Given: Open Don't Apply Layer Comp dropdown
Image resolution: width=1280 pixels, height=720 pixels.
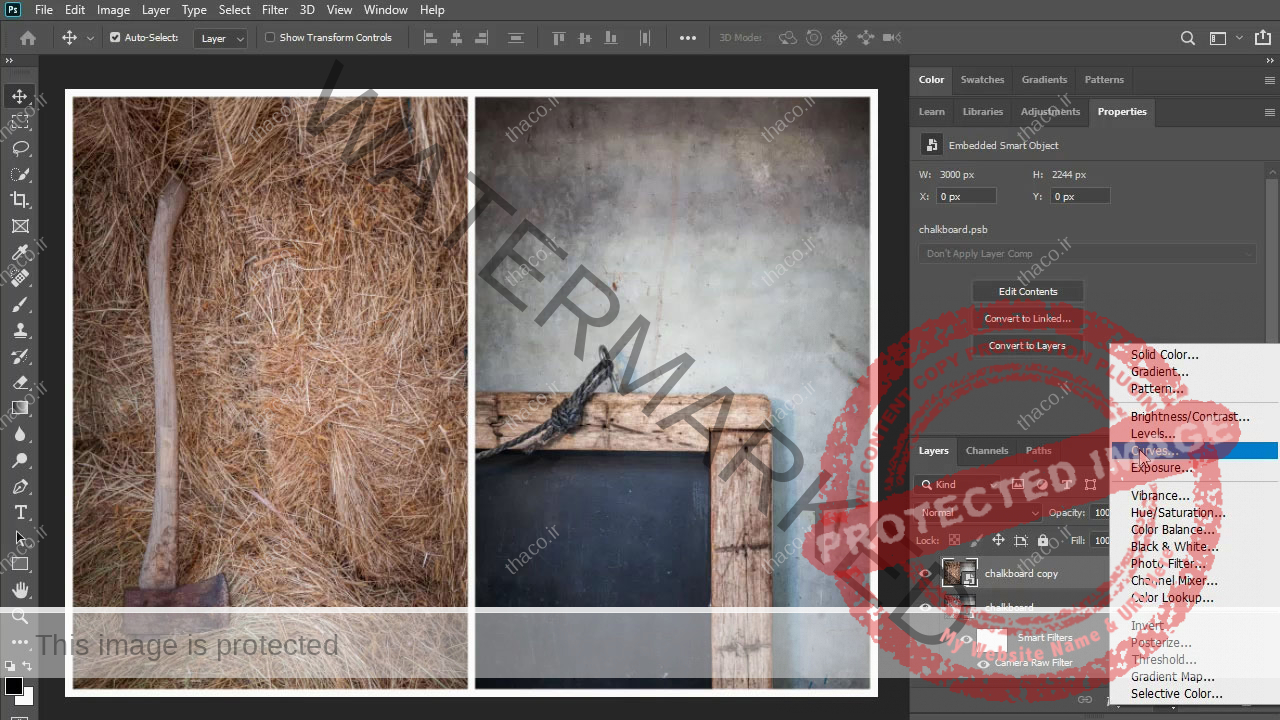Looking at the screenshot, I should tap(1087, 254).
